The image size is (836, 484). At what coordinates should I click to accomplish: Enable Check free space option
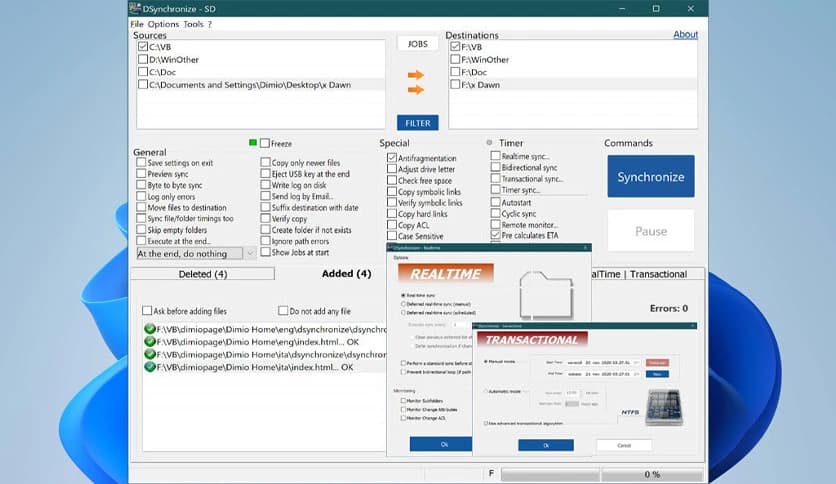tap(392, 180)
